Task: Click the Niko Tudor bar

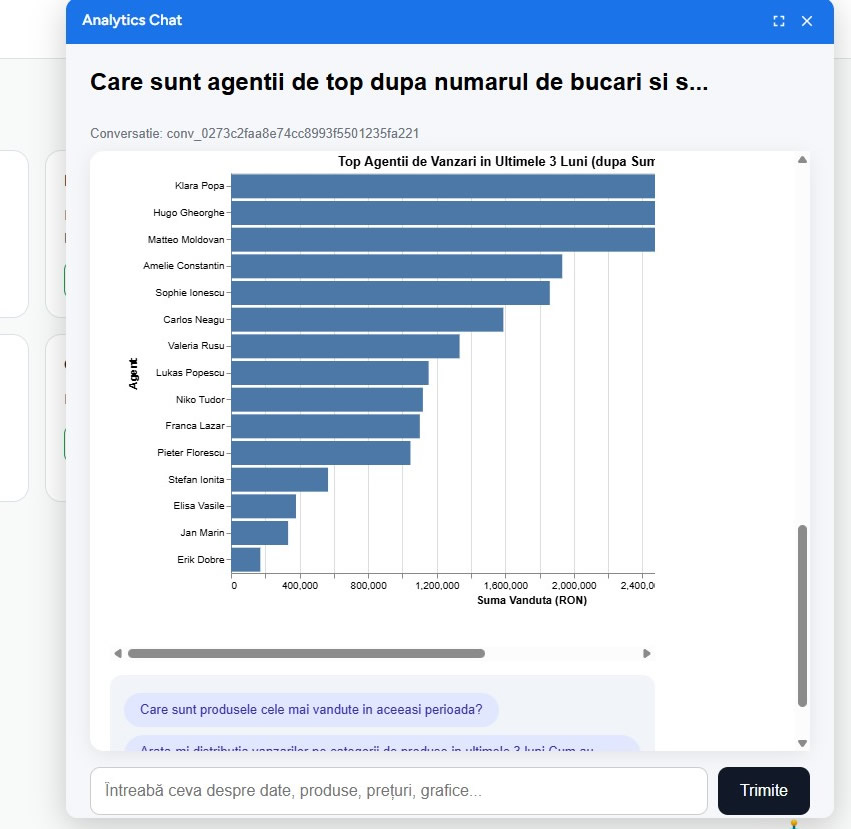Action: tap(327, 400)
